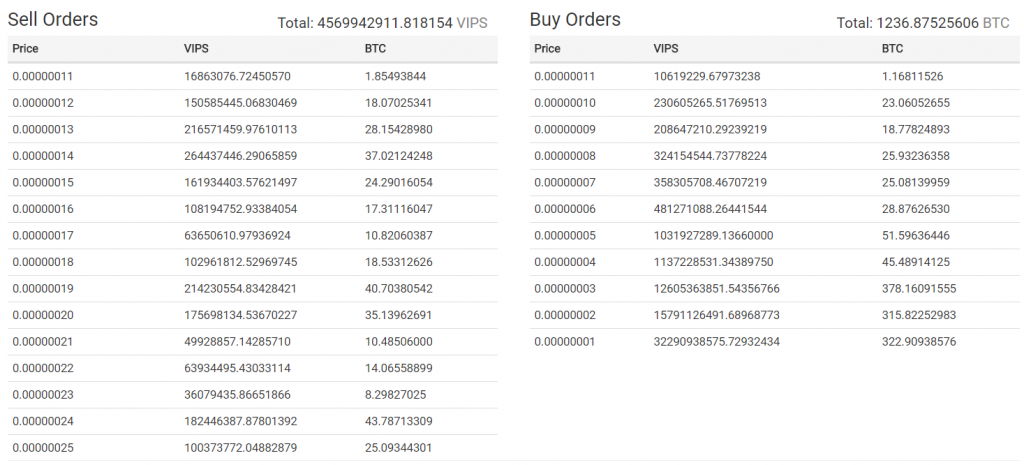Click sell BTC value 8.29827025
This screenshot has width=1024, height=465.
pos(395,394)
